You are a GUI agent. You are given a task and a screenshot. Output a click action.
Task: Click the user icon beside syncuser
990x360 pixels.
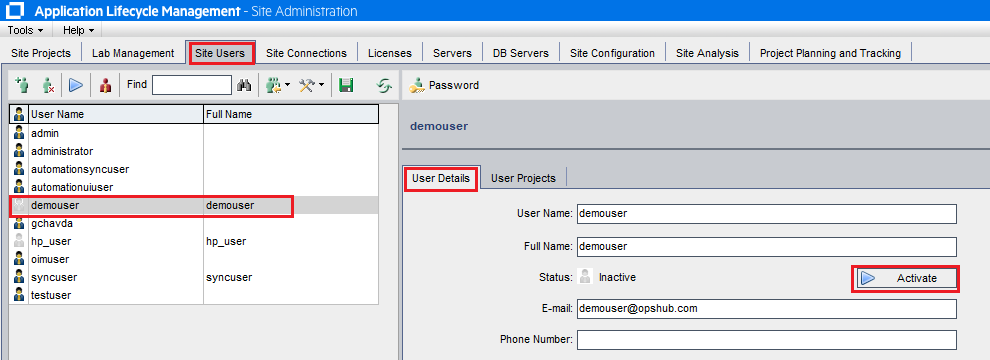19,277
